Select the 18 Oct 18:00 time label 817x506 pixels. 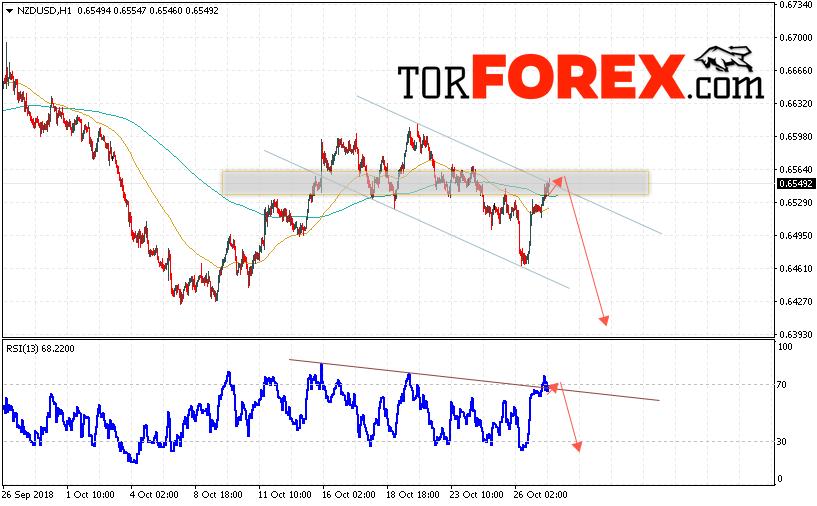[x=413, y=494]
